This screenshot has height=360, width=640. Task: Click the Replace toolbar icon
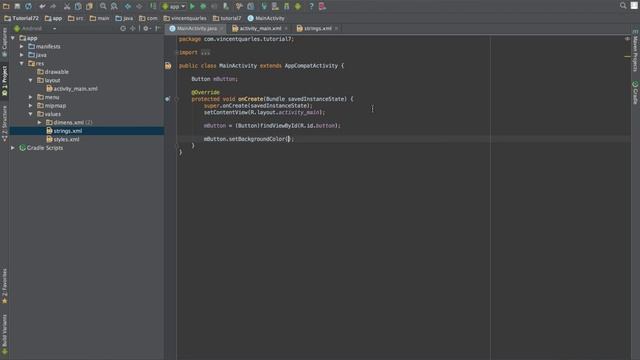tap(114, 6)
